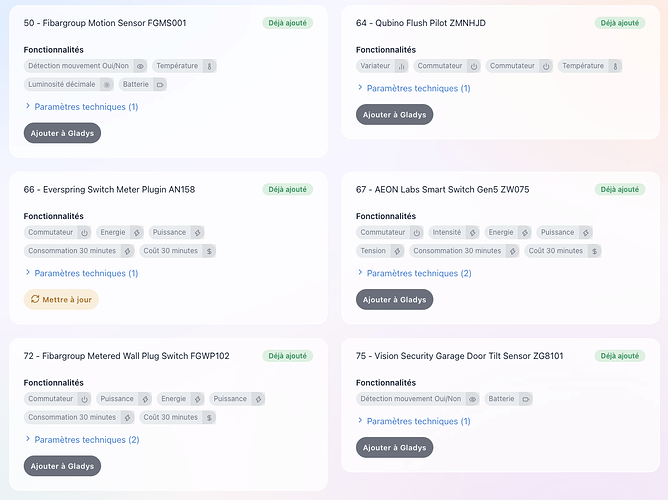Click thermometer icon in Qubino Flush Pilot card
Image resolution: width=668 pixels, height=500 pixels.
point(615,66)
